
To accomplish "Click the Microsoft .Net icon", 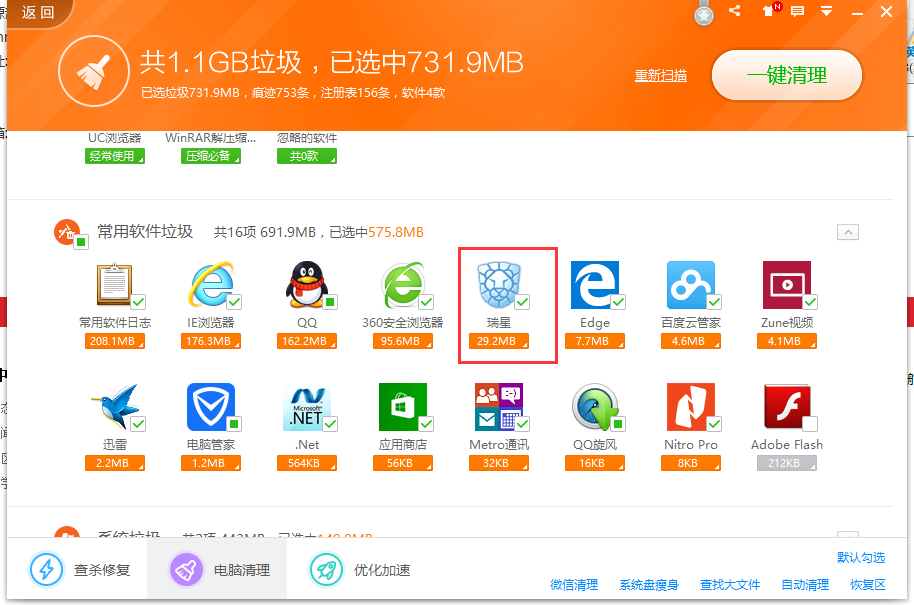I will (307, 406).
